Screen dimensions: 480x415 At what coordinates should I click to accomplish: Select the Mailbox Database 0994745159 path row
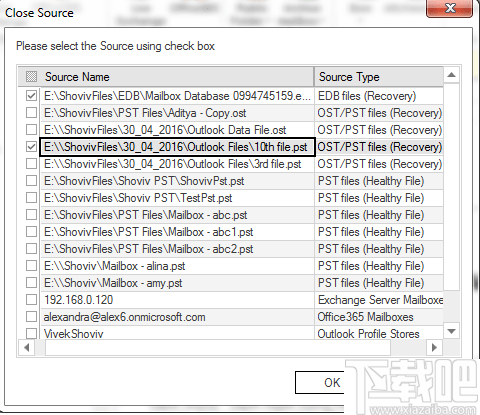point(177,96)
